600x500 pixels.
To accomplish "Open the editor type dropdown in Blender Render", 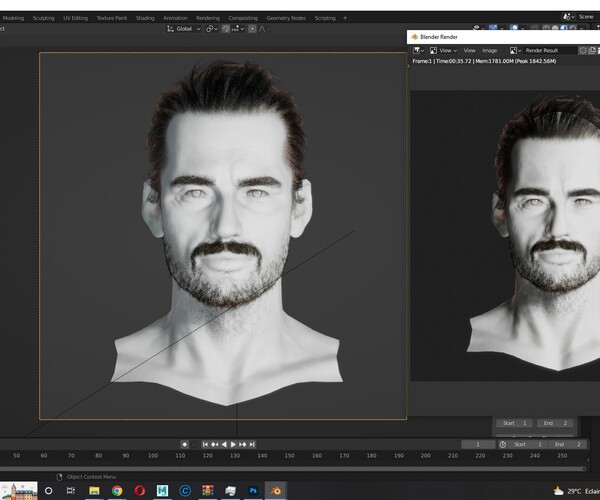I will click(x=419, y=50).
